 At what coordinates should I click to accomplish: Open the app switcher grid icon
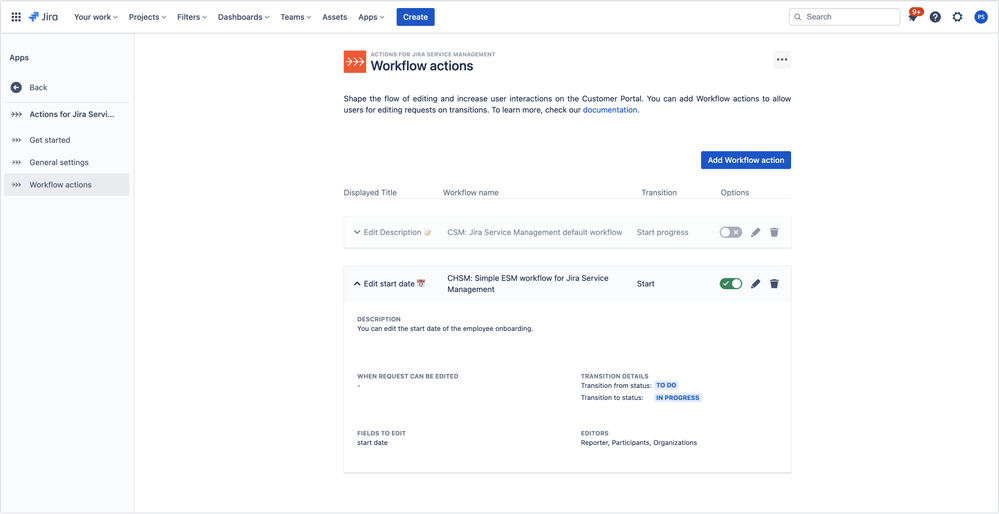pos(16,17)
